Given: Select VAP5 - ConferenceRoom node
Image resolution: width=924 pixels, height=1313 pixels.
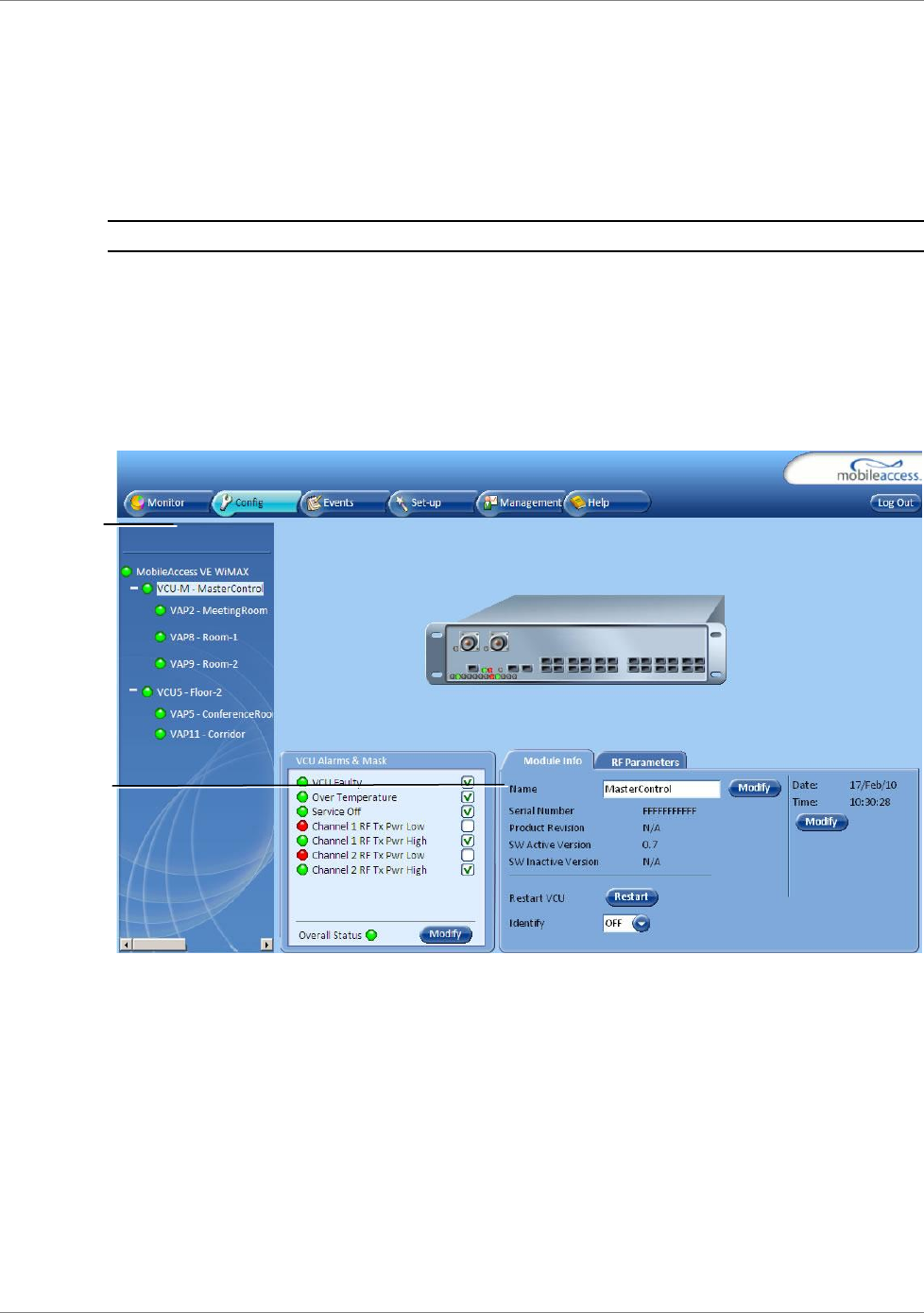Looking at the screenshot, I should (221, 714).
